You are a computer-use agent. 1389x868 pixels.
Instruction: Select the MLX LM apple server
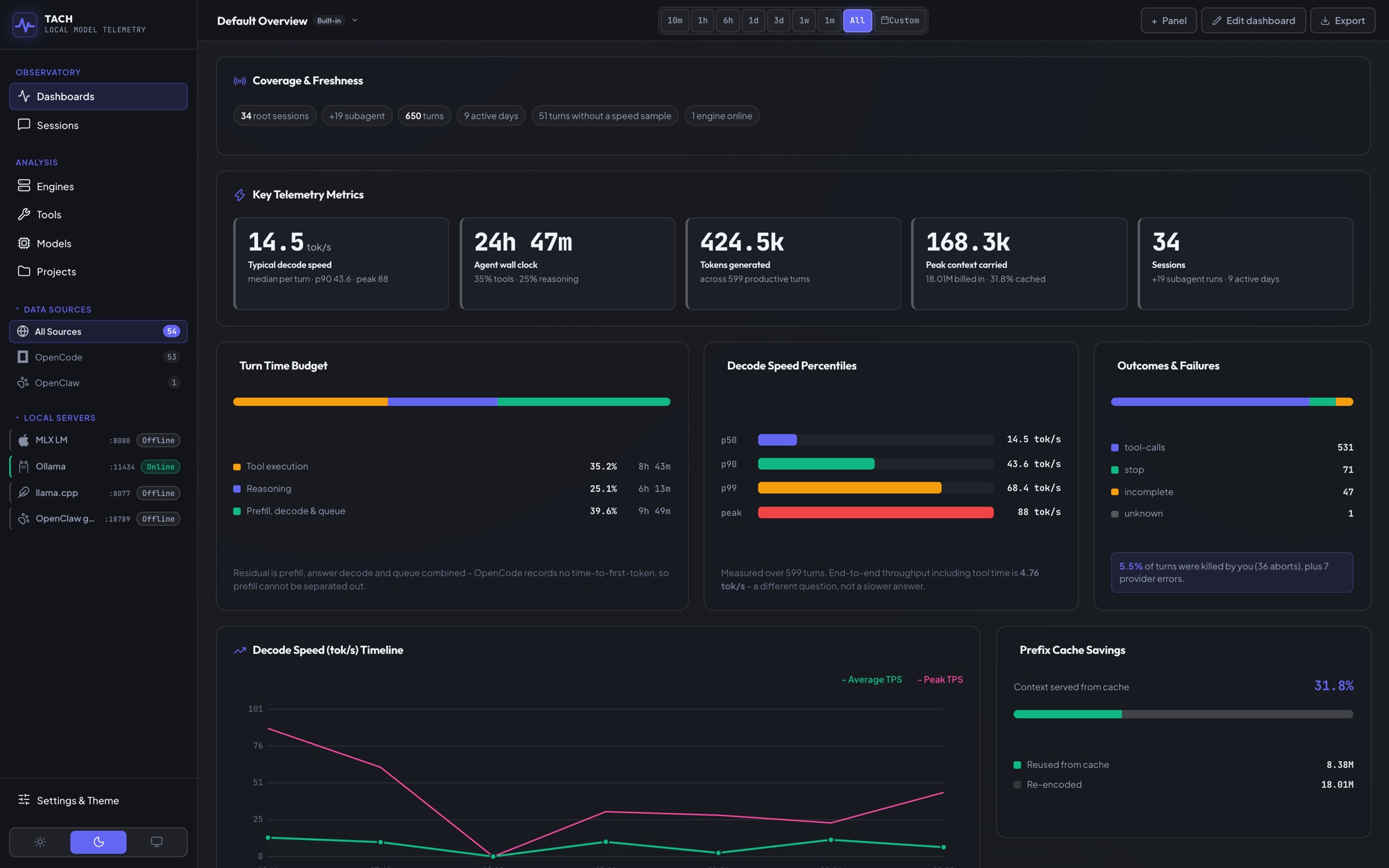click(x=98, y=440)
